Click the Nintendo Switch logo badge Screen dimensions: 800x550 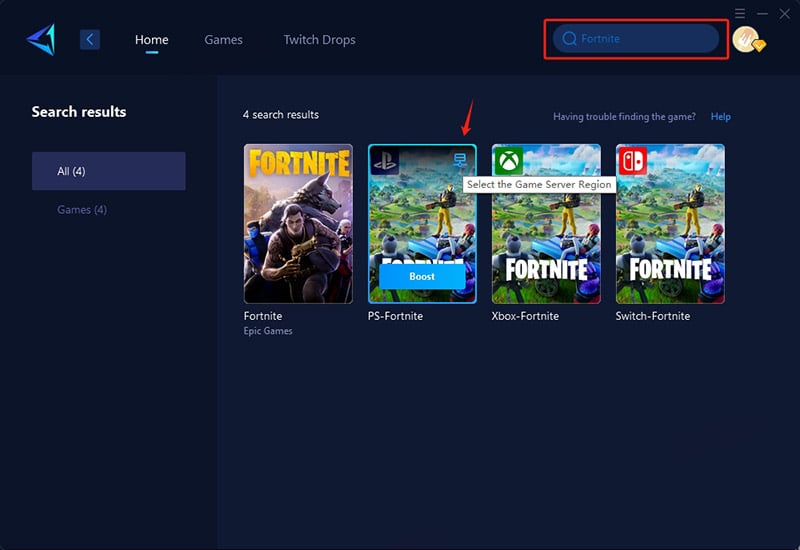(633, 161)
